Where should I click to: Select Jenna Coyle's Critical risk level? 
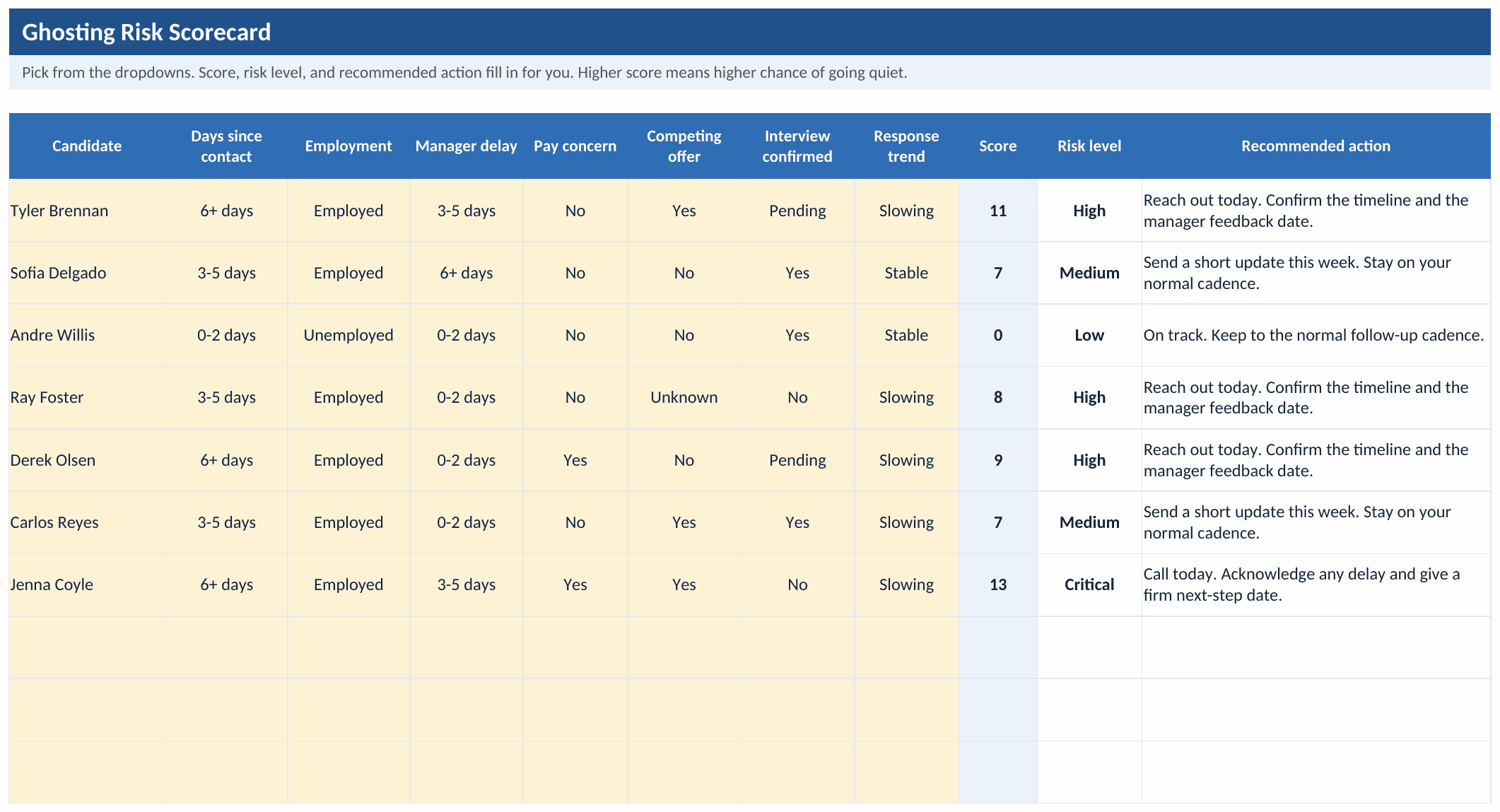tap(1089, 584)
